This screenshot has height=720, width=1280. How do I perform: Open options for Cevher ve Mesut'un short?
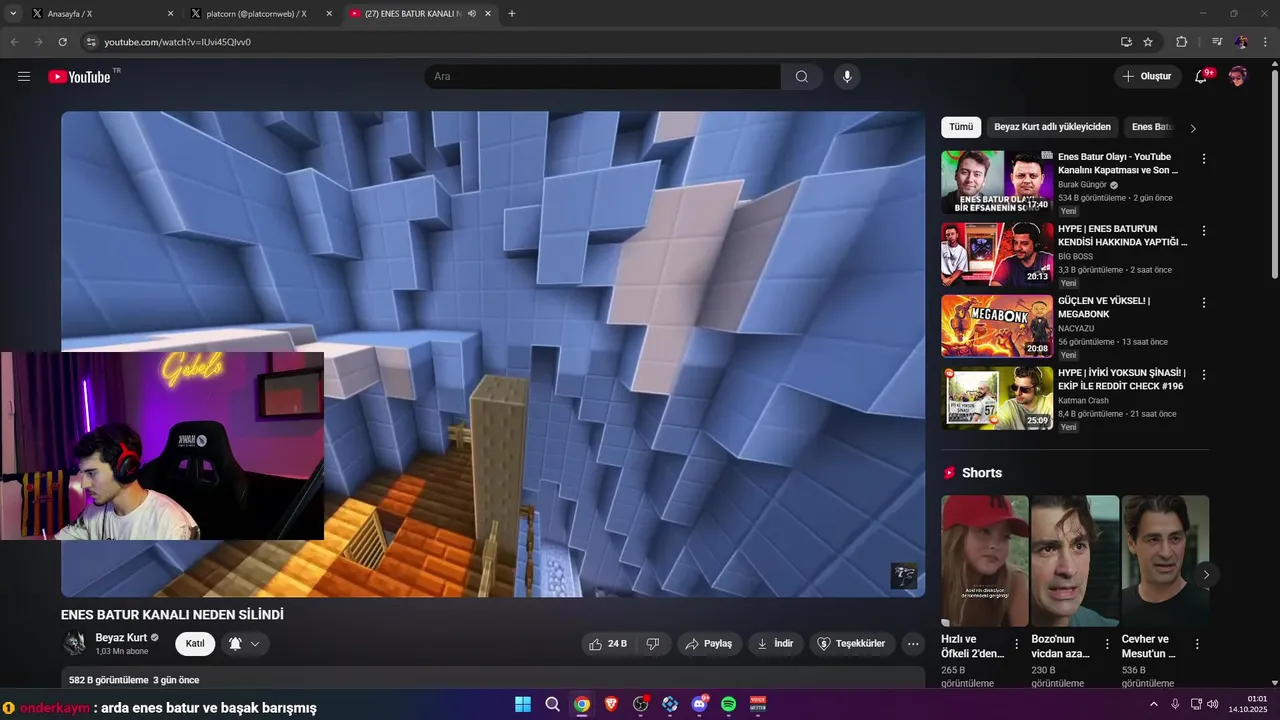point(1197,644)
